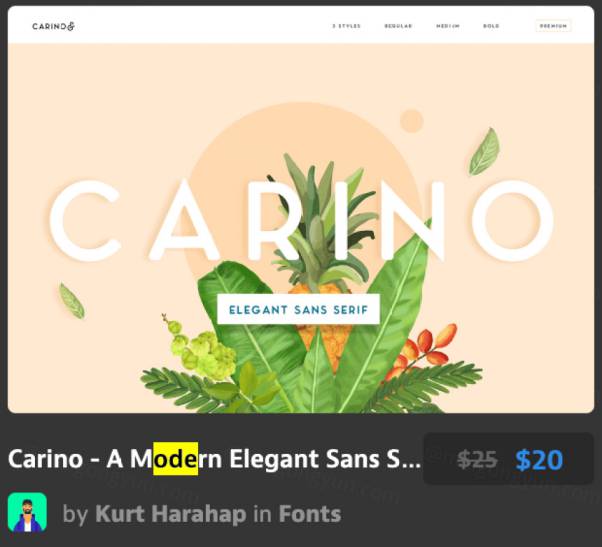Click the small leaf at left of preview
Image resolution: width=602 pixels, height=547 pixels.
(x=72, y=301)
